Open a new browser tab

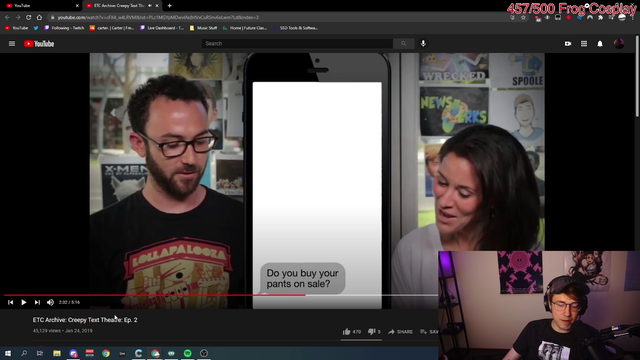(169, 6)
